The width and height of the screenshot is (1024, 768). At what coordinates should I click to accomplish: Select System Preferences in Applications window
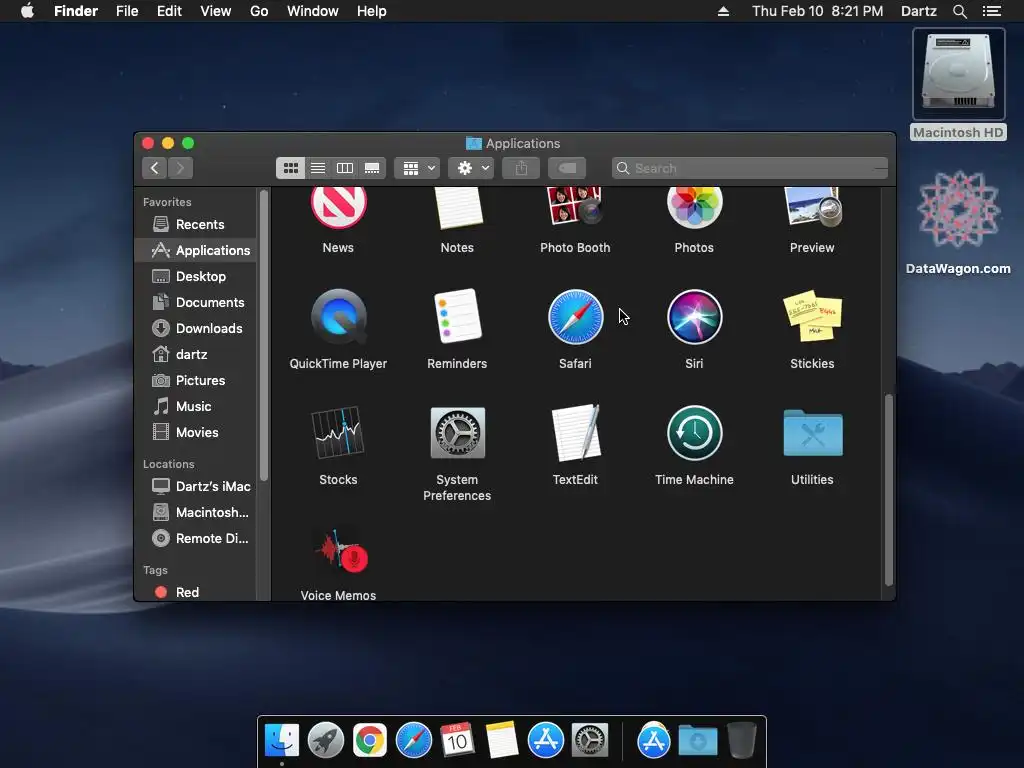tap(457, 433)
